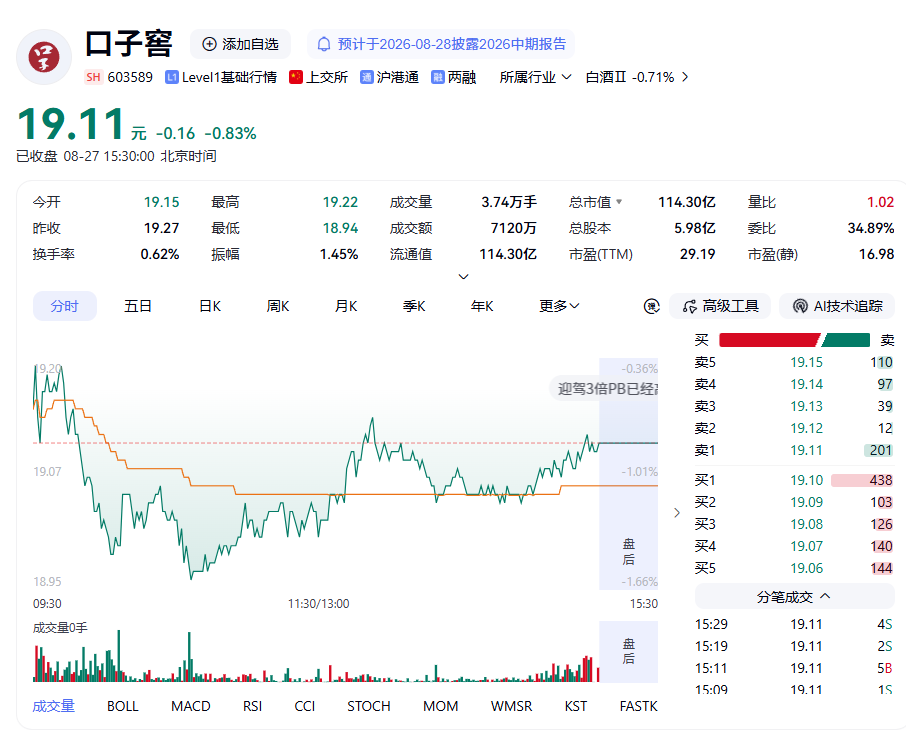
Task: Click the arrow after 白酒Ⅱ -0.71%
Action: 685,77
